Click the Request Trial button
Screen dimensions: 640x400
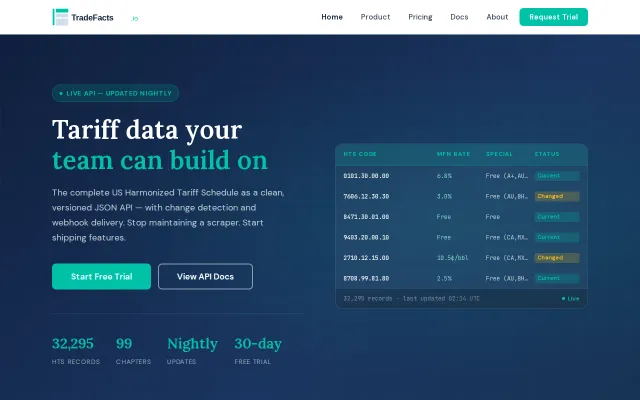coord(553,17)
